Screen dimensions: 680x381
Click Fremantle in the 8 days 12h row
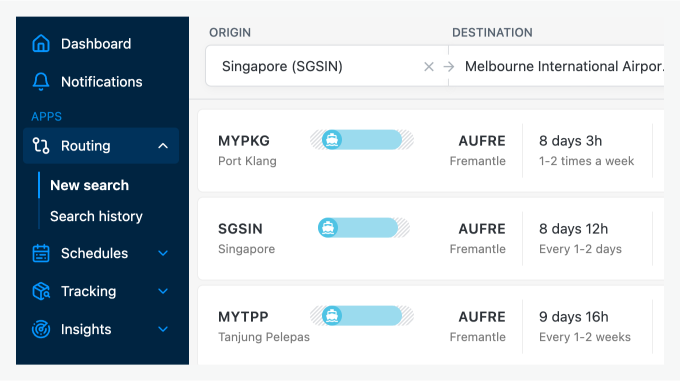(477, 249)
